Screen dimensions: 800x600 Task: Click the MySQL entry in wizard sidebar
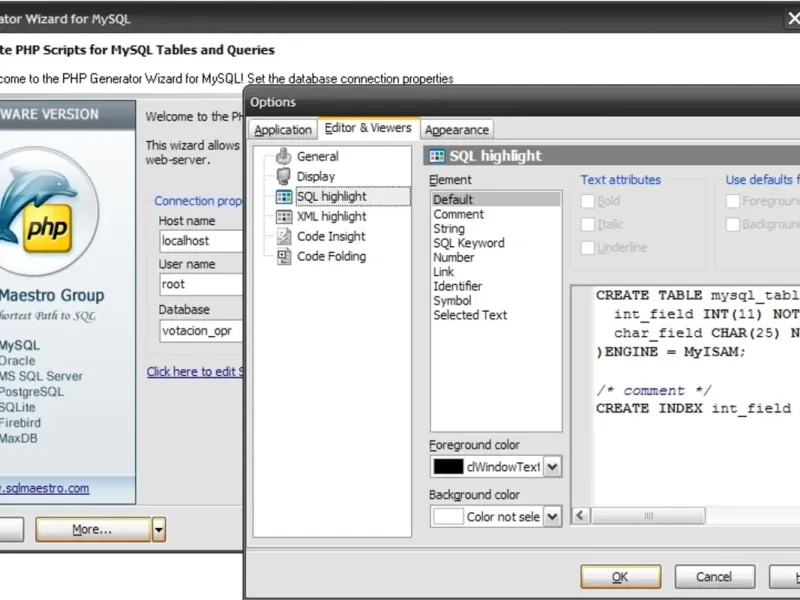coord(19,345)
